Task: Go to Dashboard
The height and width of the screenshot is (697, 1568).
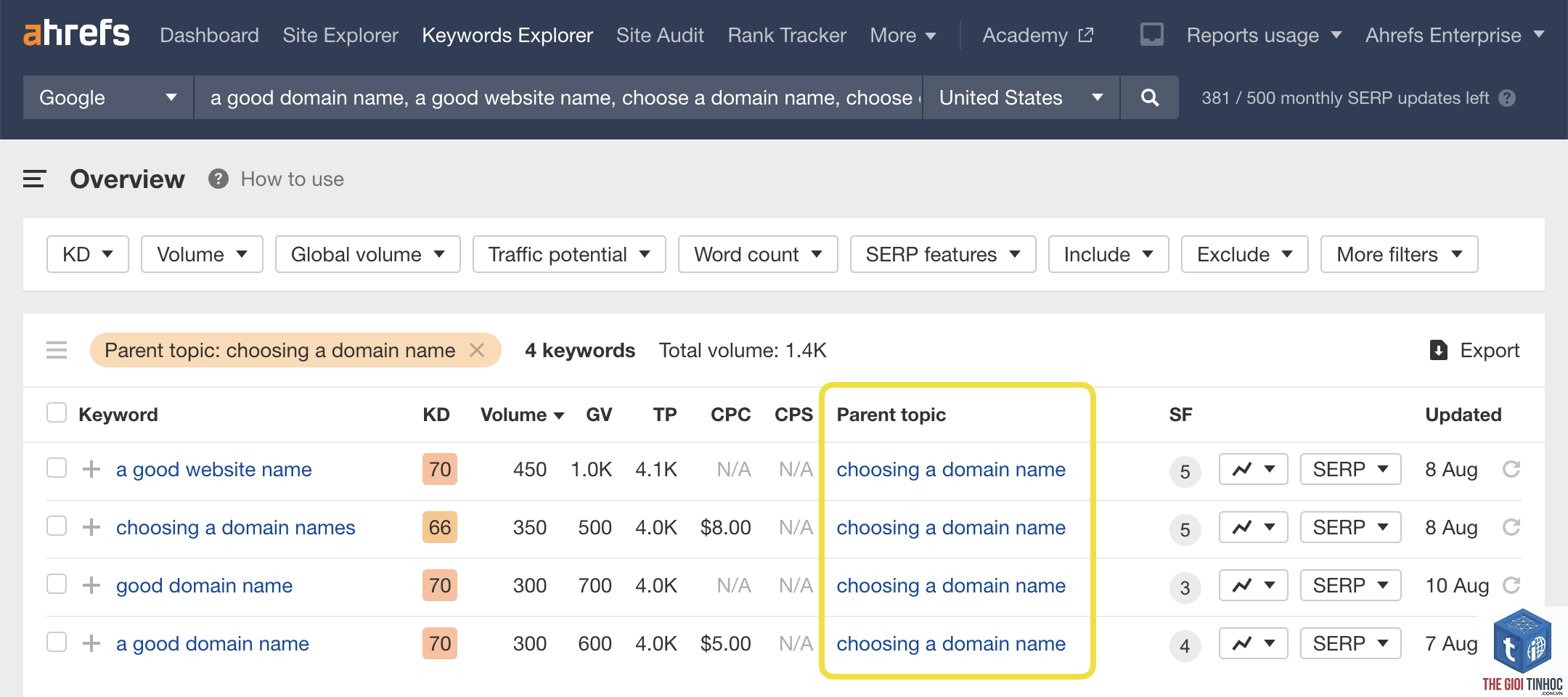Action: (209, 35)
